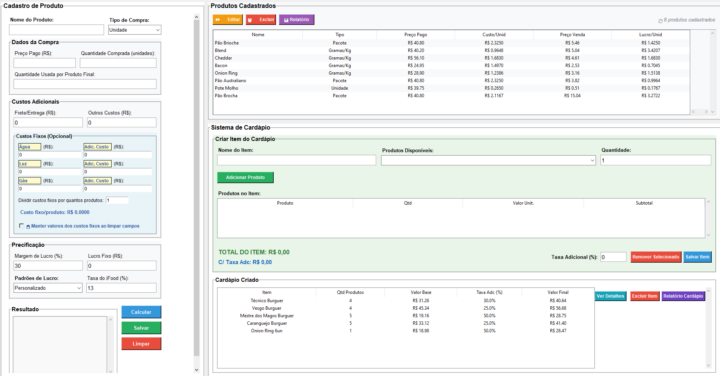Screen dimensions: 720x376
Task: Click the blue Calcular button
Action: pos(141,312)
